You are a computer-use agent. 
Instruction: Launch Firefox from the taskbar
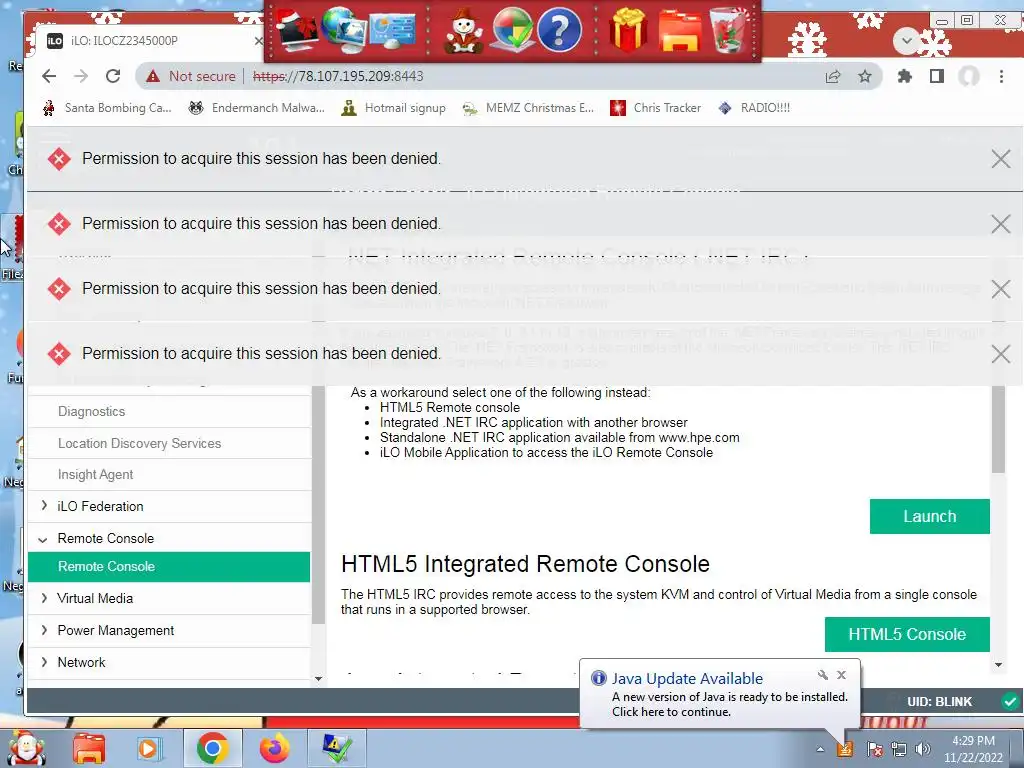[275, 748]
